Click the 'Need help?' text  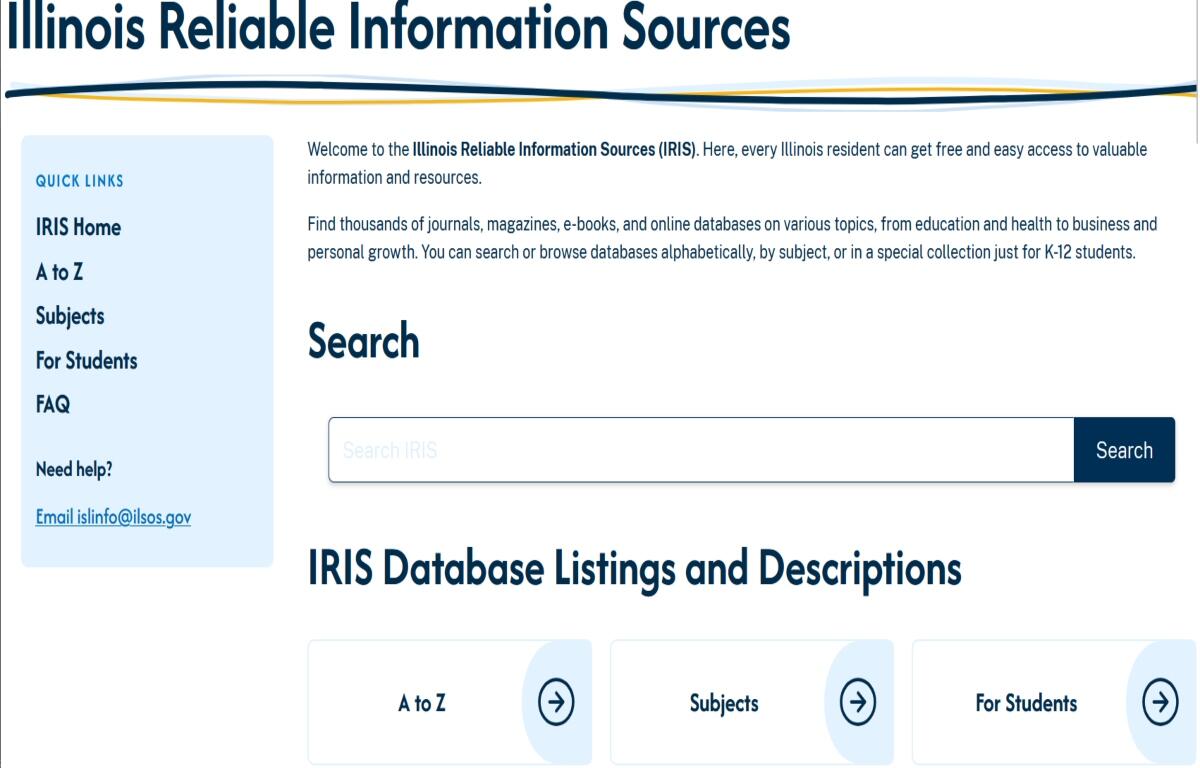pos(74,469)
